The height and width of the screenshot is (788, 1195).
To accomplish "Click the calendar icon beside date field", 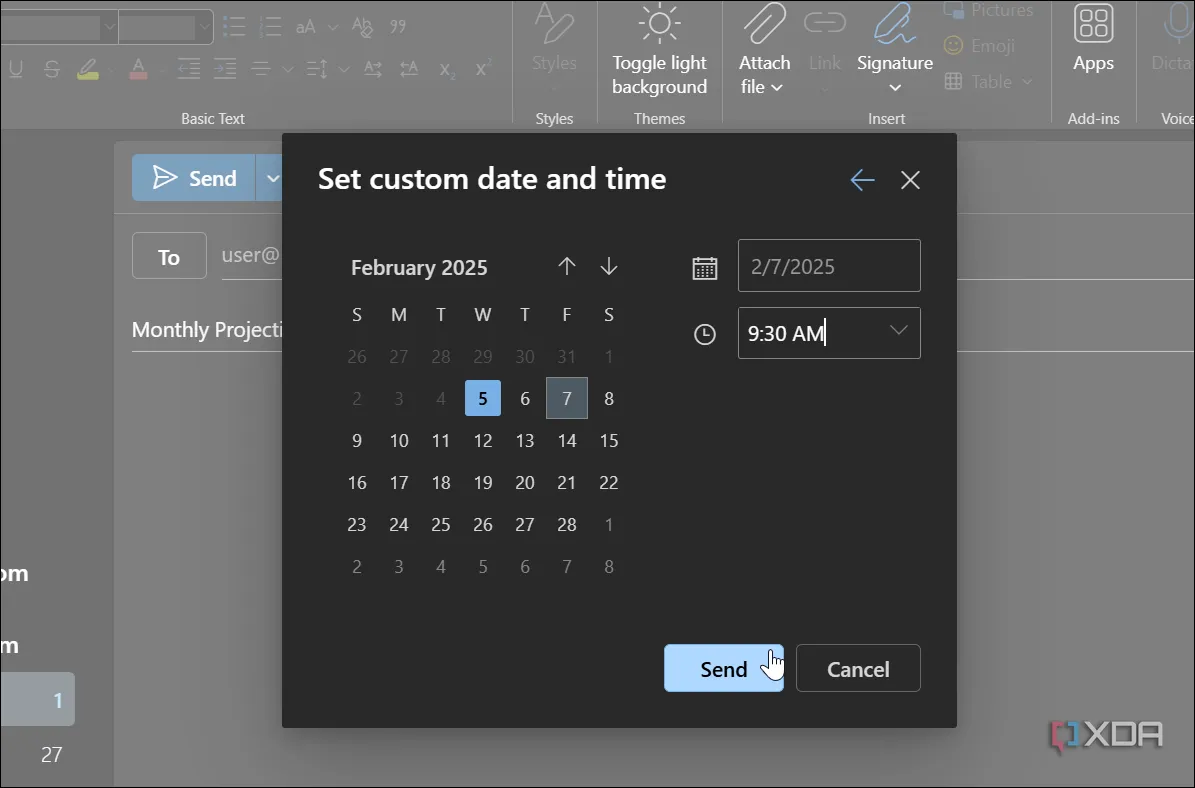I will pos(705,268).
